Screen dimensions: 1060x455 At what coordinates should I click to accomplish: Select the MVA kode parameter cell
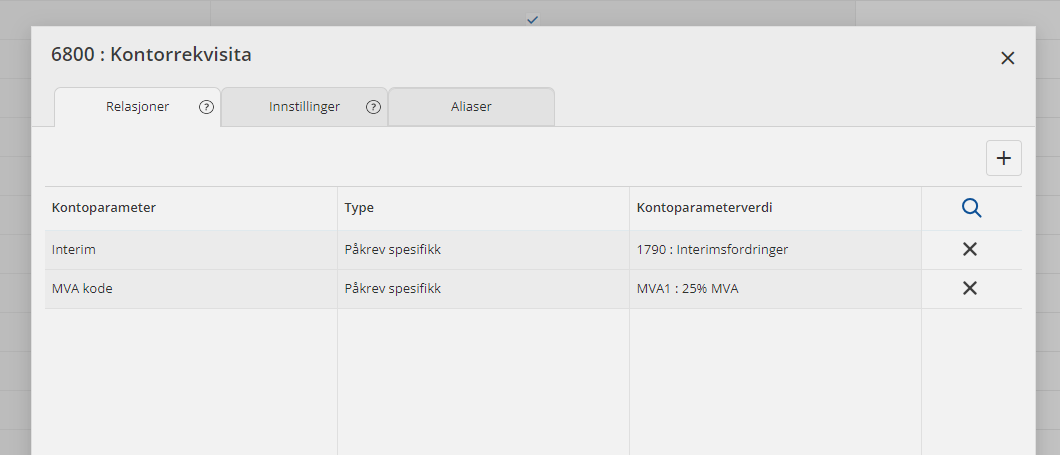click(80, 288)
